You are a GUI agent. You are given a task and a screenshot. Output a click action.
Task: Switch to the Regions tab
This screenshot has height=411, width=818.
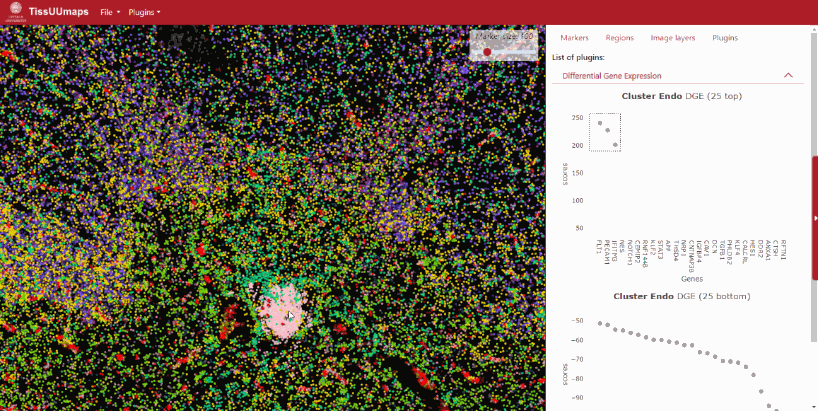tap(619, 38)
